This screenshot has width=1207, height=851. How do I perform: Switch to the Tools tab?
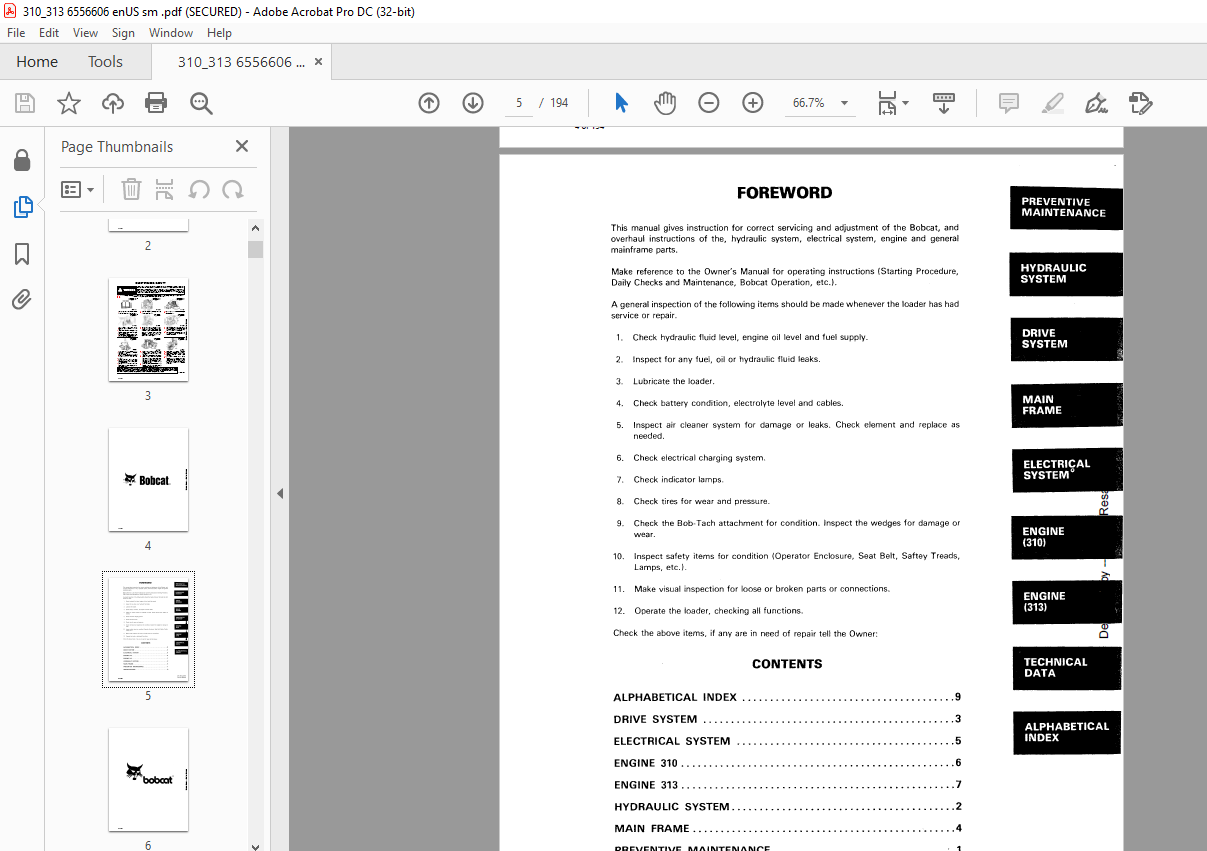(105, 62)
